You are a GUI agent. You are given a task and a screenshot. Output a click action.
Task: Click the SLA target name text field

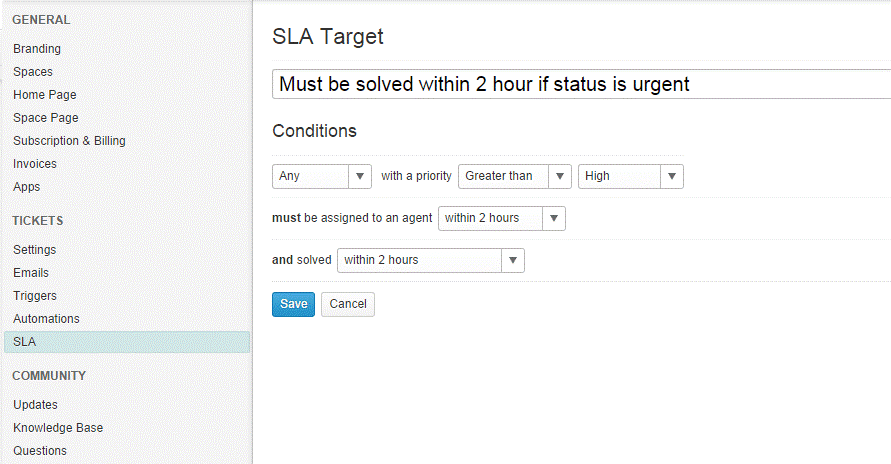click(580, 84)
